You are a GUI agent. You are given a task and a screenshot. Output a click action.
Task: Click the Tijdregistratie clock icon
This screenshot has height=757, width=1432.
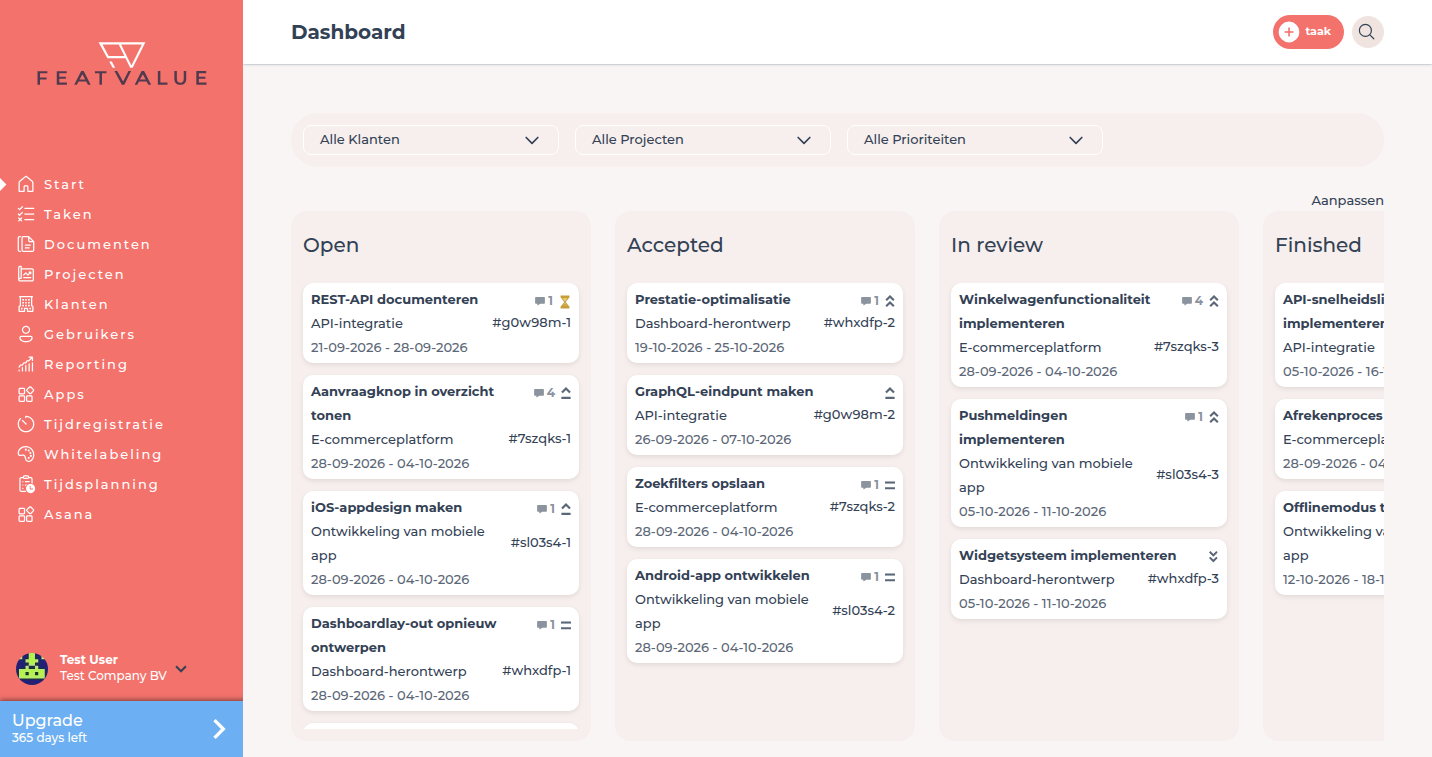tap(26, 424)
